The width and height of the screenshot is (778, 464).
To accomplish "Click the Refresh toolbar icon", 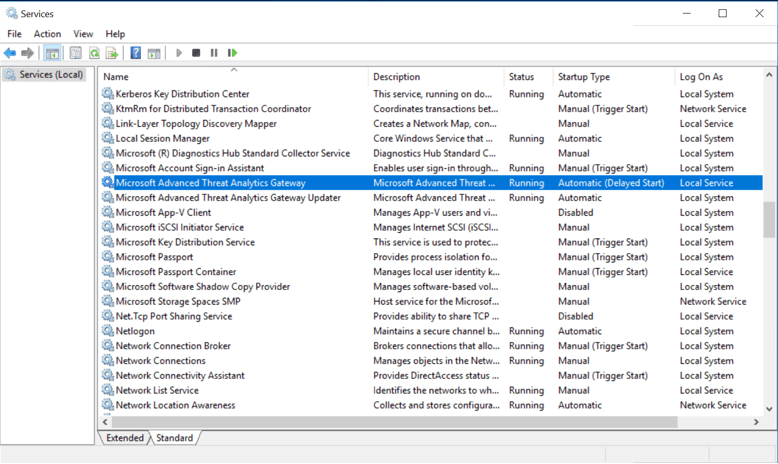I will coord(94,53).
